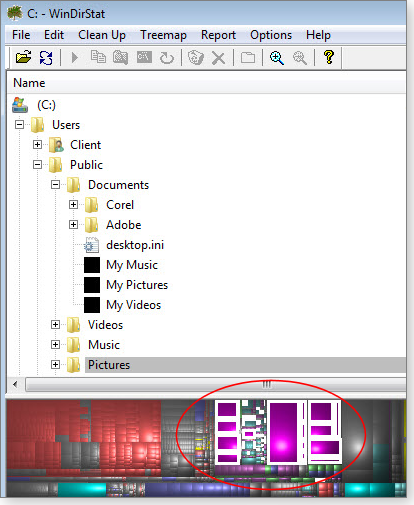Open the Edit menu
The height and width of the screenshot is (505, 414).
click(x=54, y=35)
